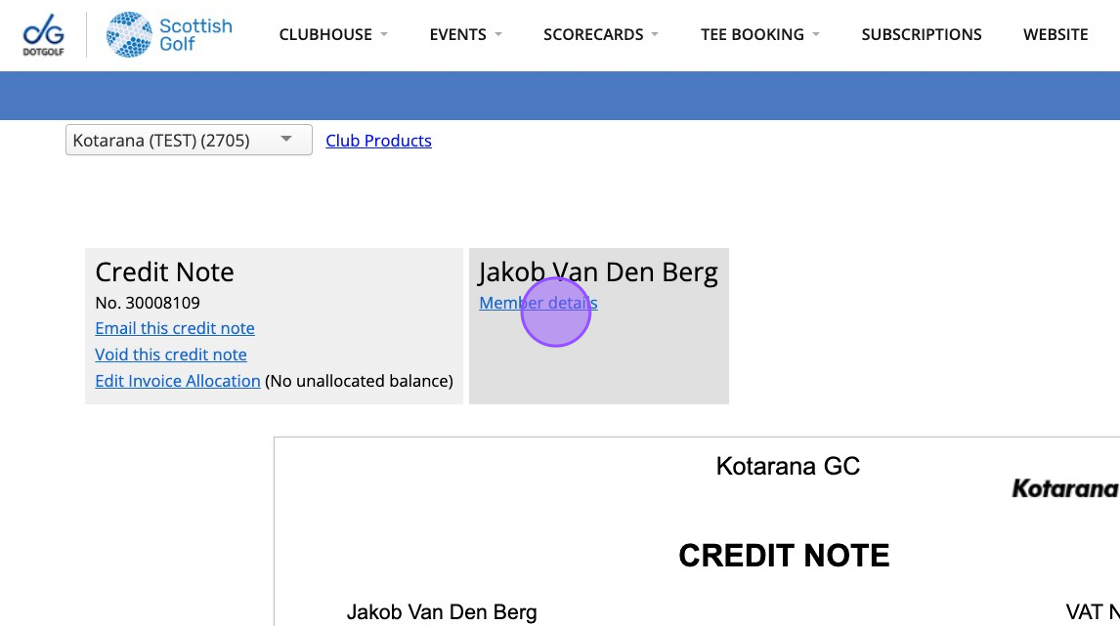This screenshot has height=626, width=1120.
Task: Go to the Subscriptions page
Action: [x=921, y=35]
